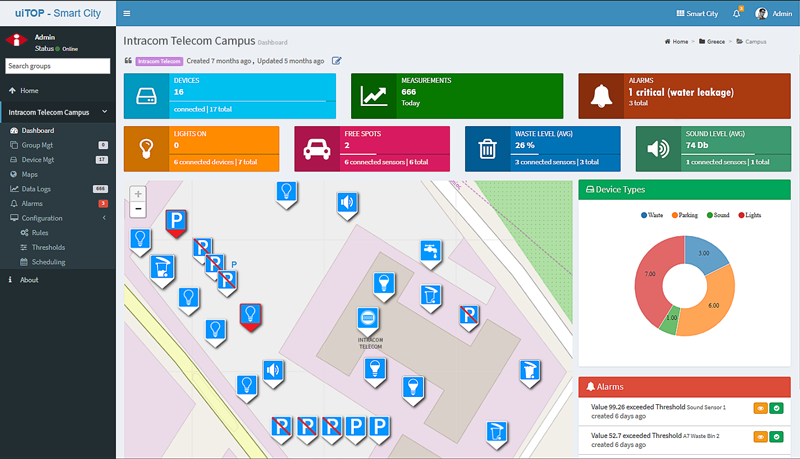The height and width of the screenshot is (459, 800).
Task: Select the waste bin marker near top-left lights
Action: tap(163, 270)
